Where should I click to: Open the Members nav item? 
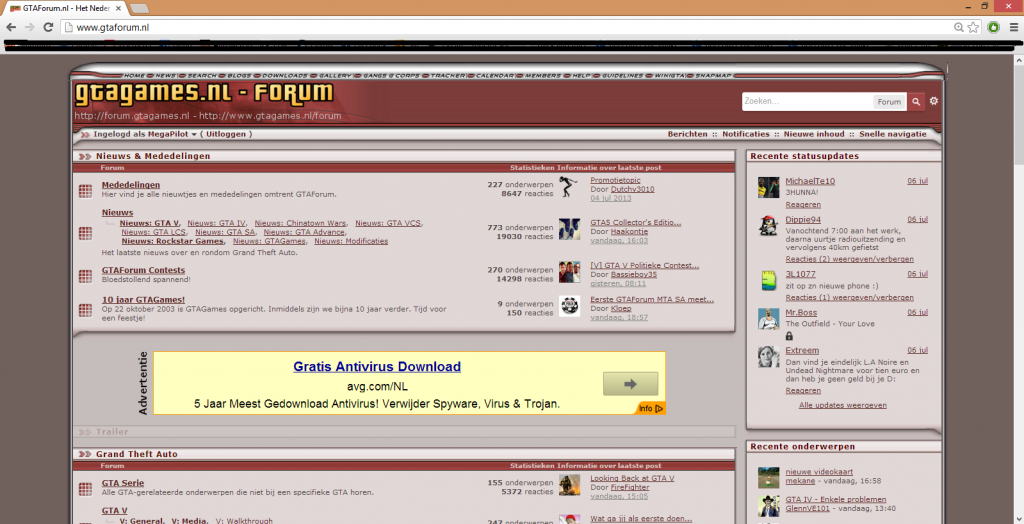(x=543, y=76)
